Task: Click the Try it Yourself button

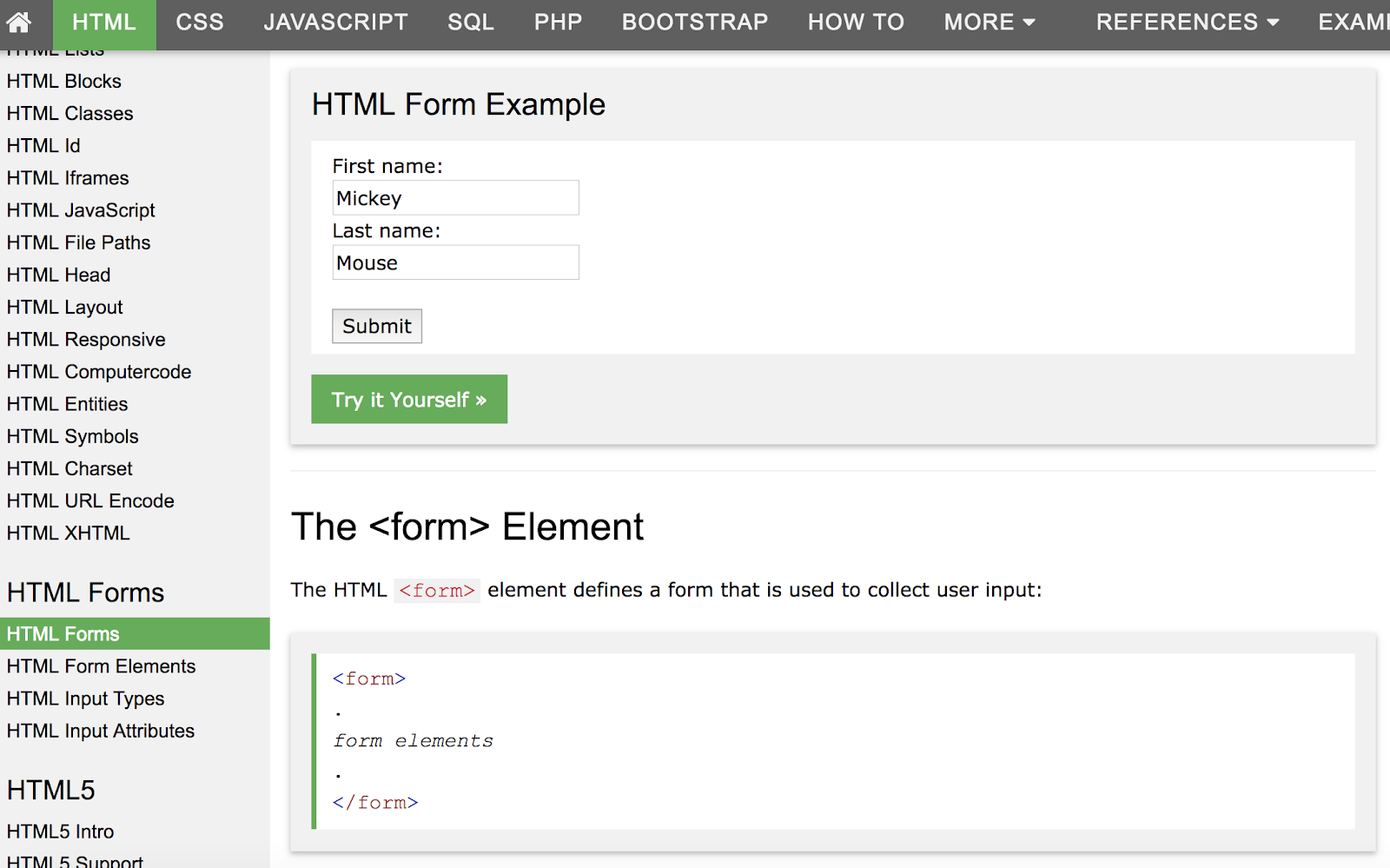Action: click(x=409, y=399)
